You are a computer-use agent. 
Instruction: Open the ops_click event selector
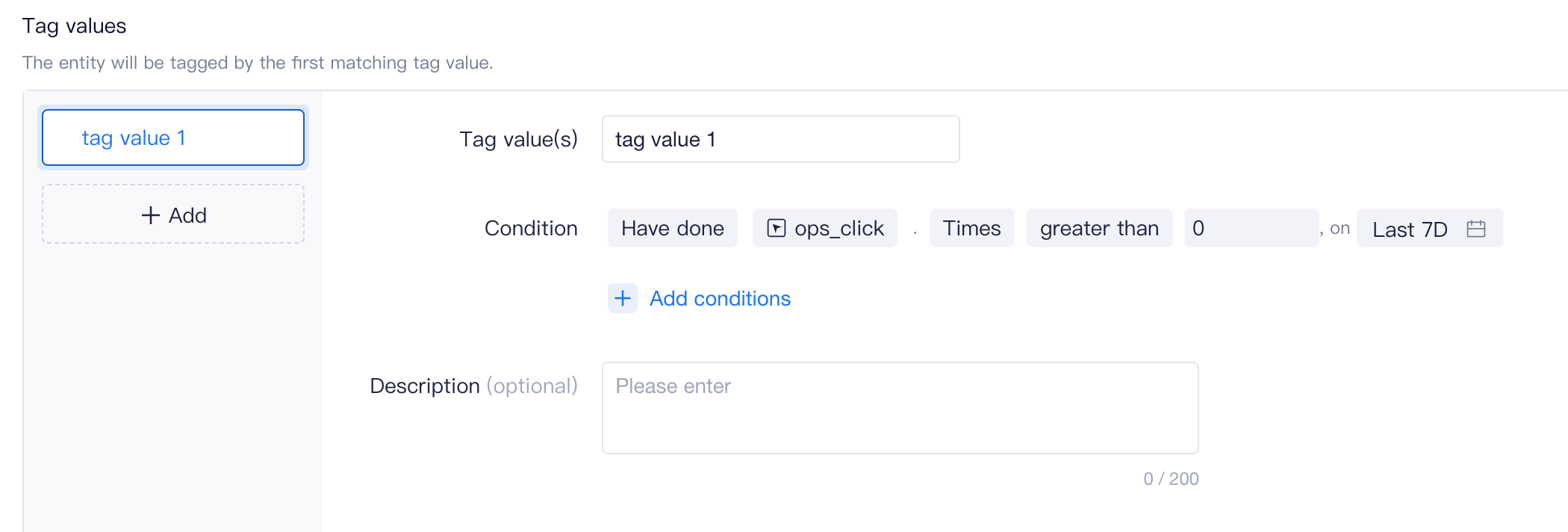tap(825, 228)
